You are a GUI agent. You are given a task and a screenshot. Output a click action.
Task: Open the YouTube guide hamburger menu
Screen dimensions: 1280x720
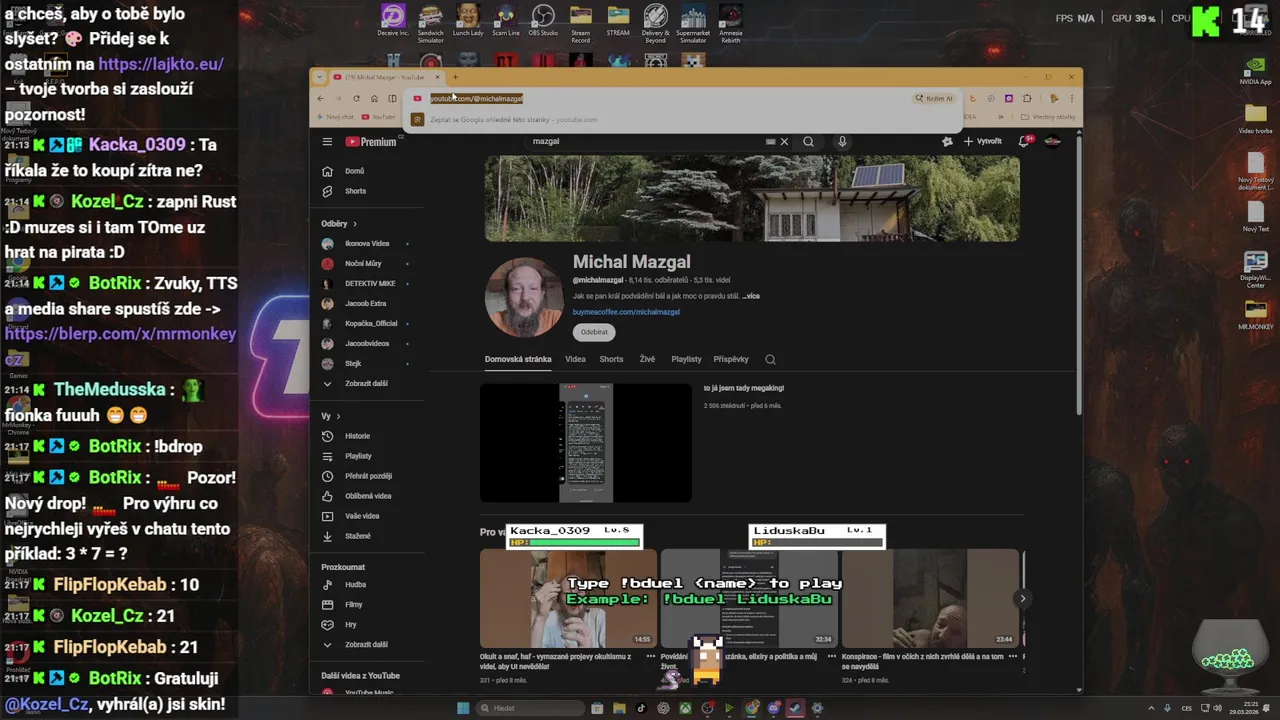pos(327,142)
